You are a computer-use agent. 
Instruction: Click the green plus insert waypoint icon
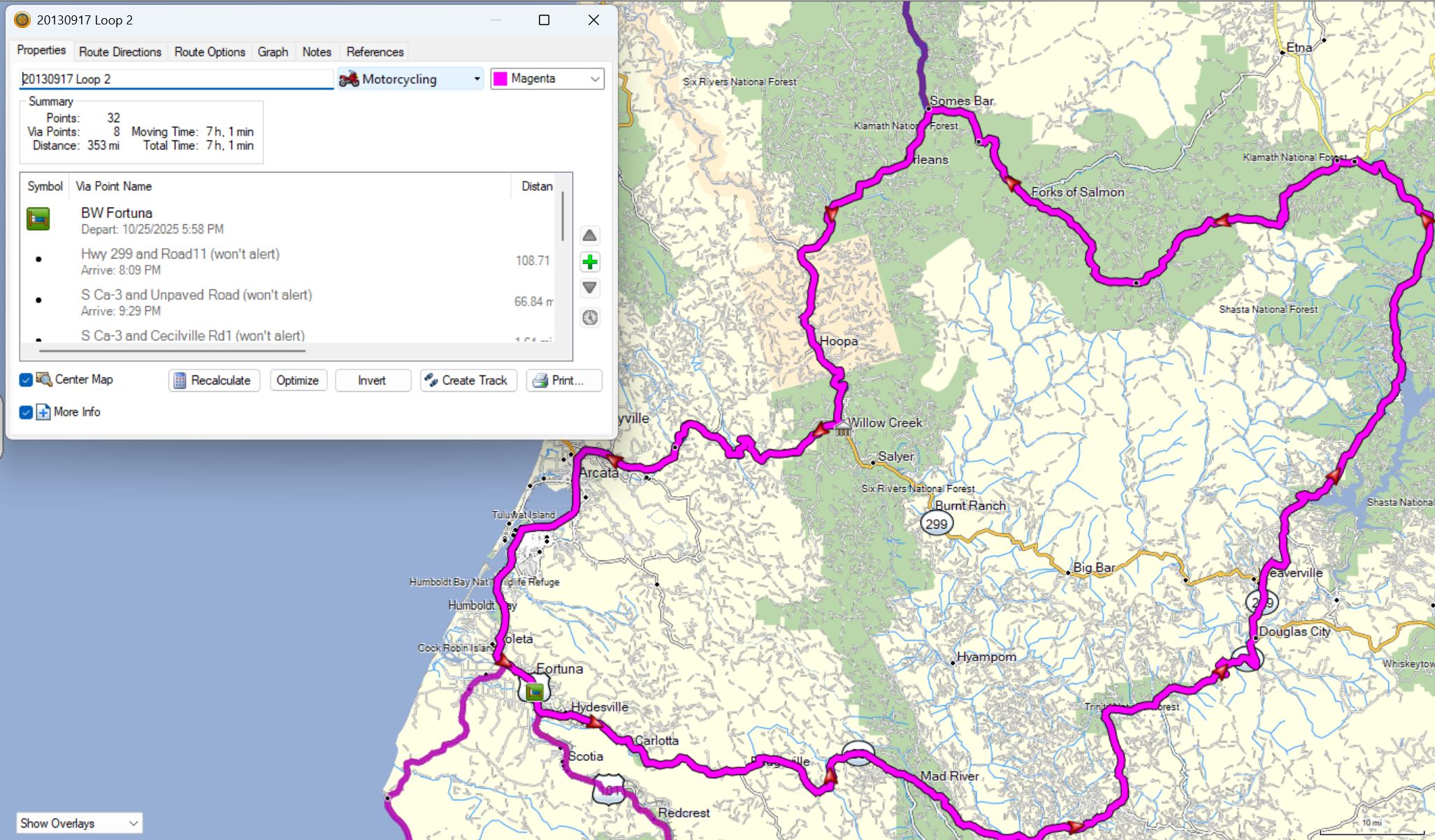(x=590, y=262)
